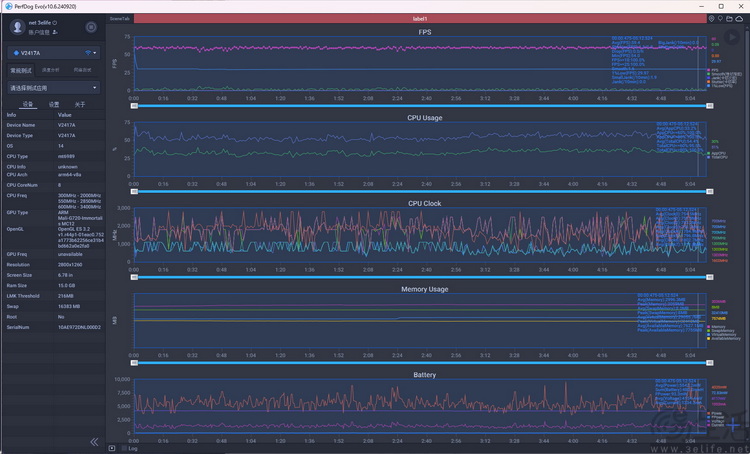
Task: Click the Memory Usage left range handle
Action: [134, 363]
